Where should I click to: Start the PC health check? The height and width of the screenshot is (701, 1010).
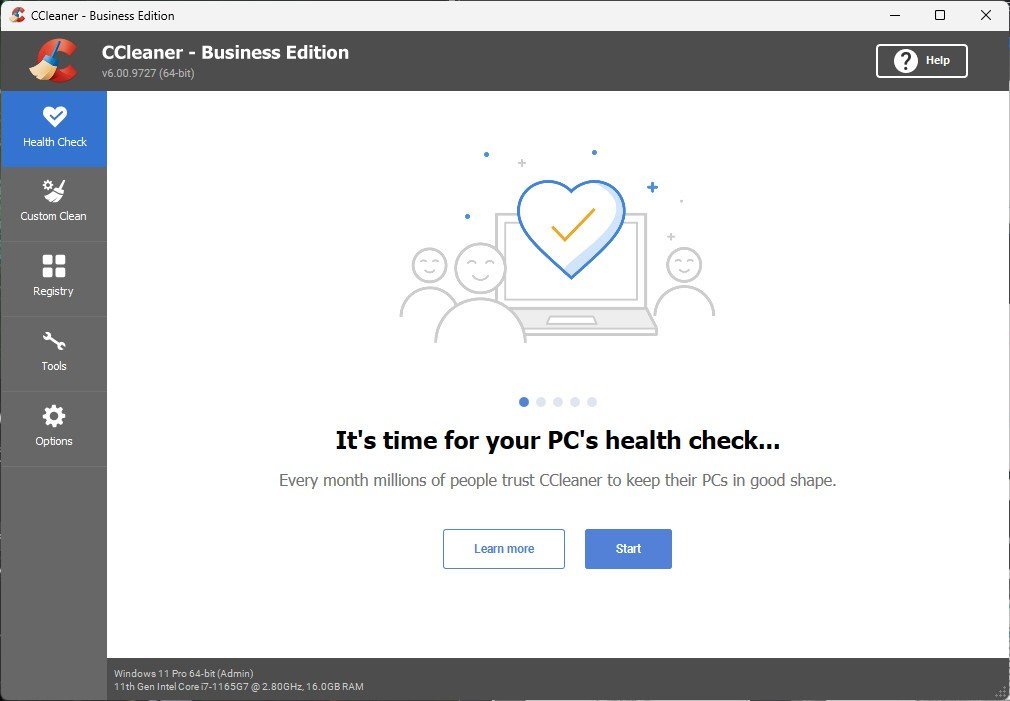pos(628,549)
